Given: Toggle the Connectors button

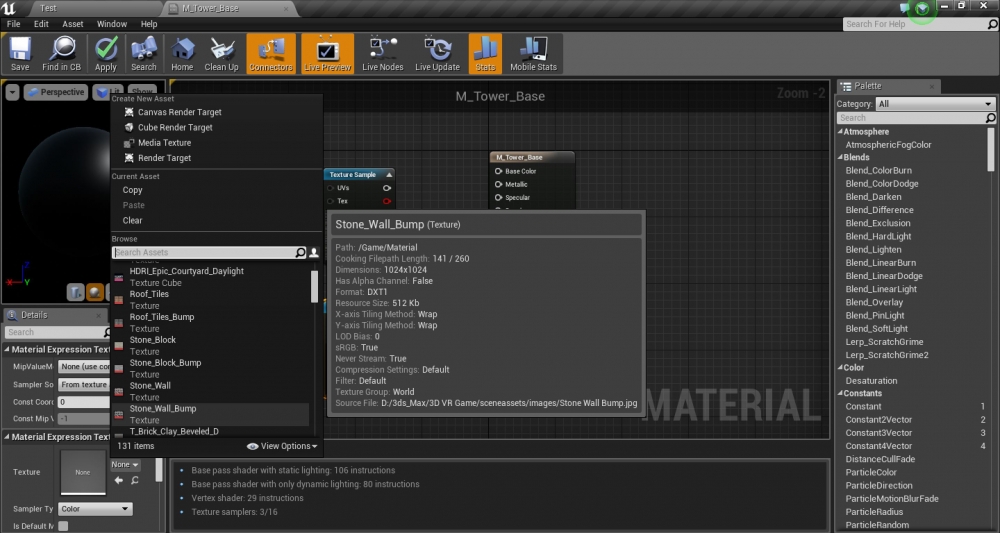Looking at the screenshot, I should point(271,54).
